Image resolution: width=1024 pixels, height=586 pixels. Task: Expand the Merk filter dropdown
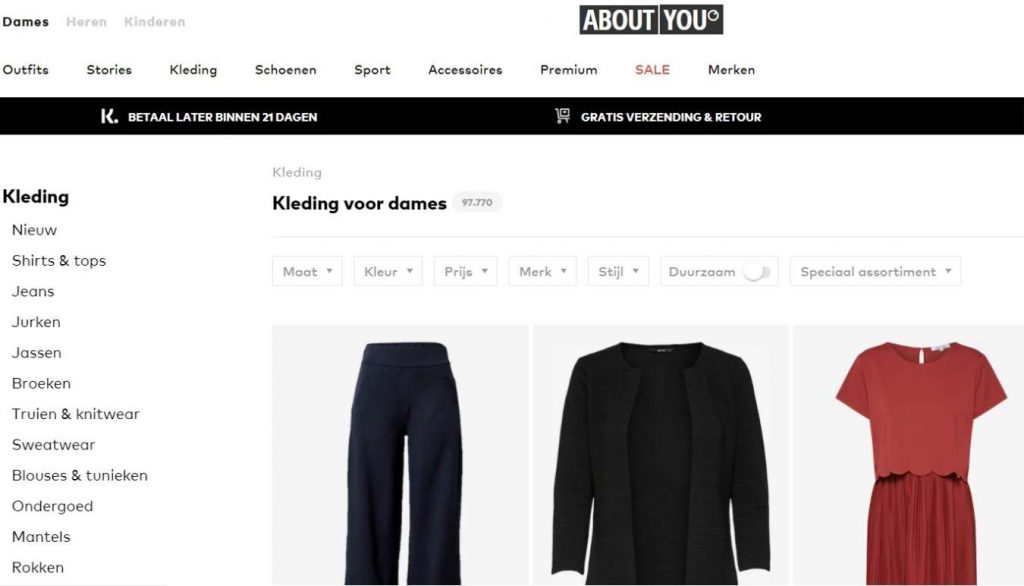(x=543, y=271)
